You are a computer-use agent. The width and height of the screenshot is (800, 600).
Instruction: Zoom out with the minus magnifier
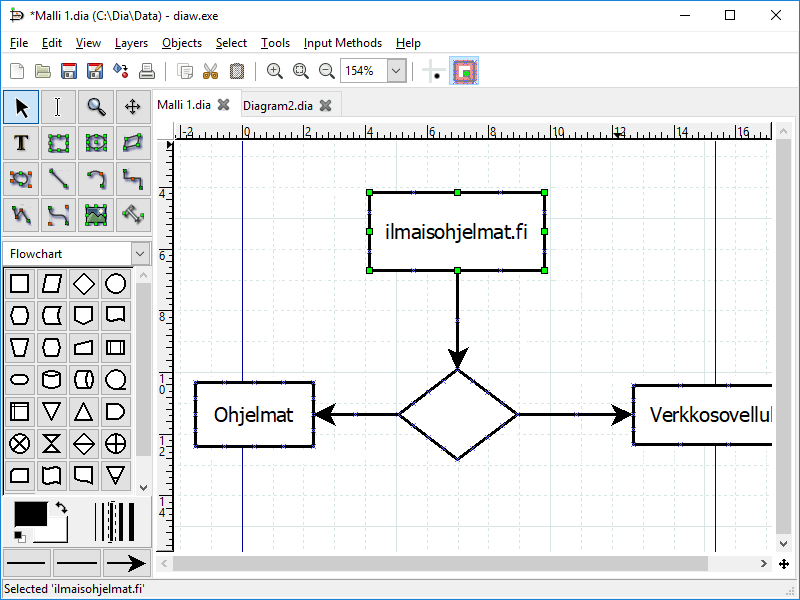tap(327, 71)
